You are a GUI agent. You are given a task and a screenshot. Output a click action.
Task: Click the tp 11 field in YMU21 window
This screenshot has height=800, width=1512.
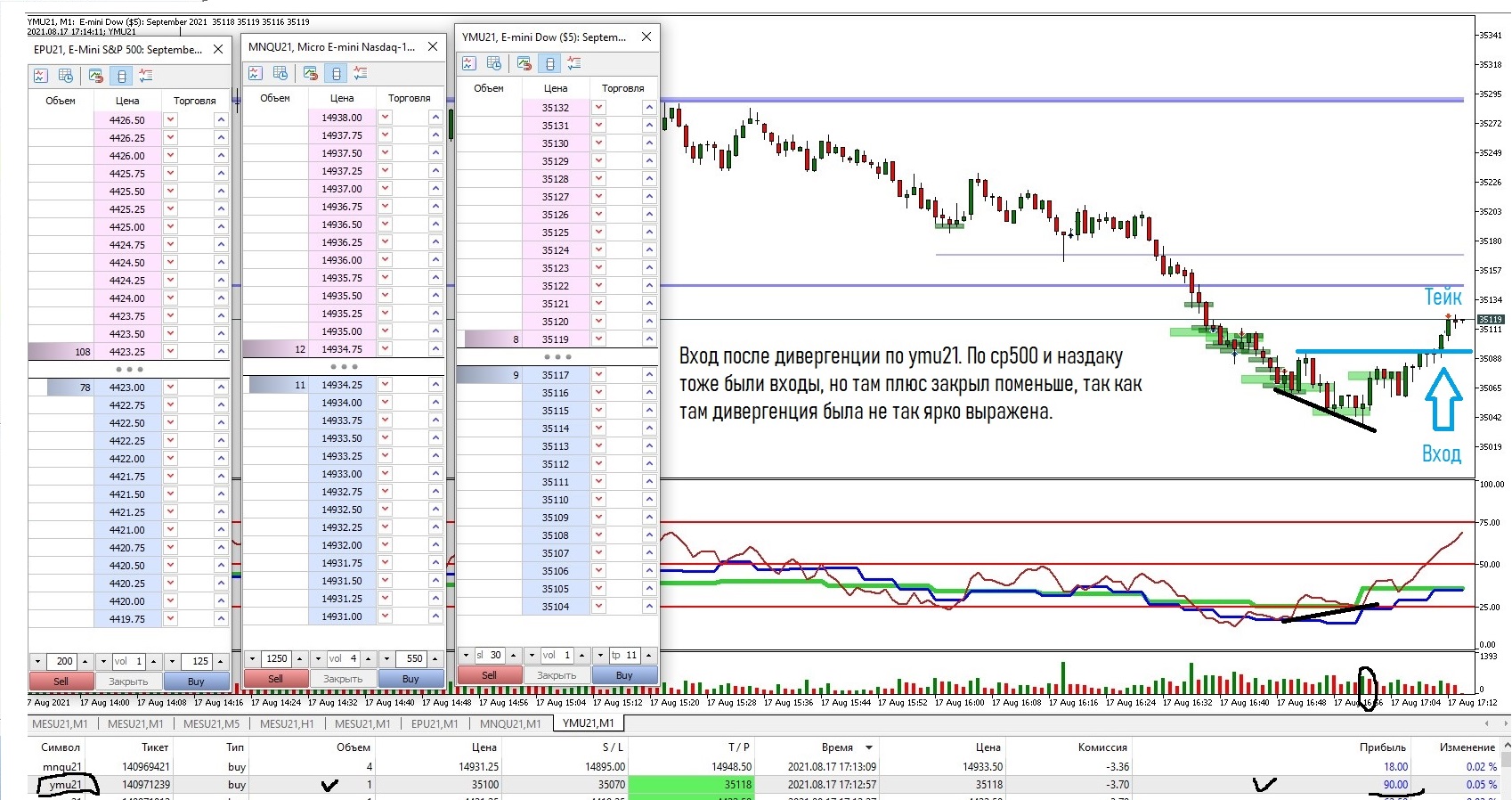[625, 656]
